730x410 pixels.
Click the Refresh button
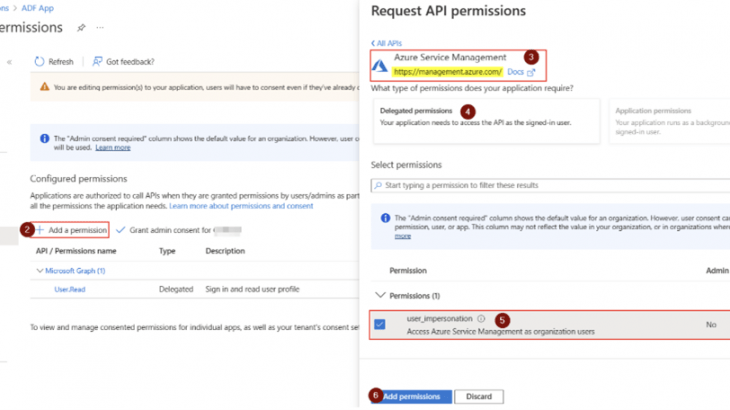click(x=54, y=61)
